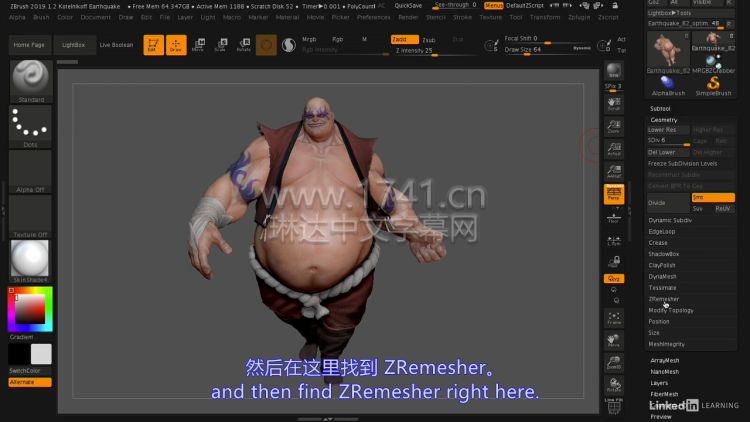Toggle Mrgb channel button
Image resolution: width=750 pixels, height=422 pixels.
[x=309, y=39]
